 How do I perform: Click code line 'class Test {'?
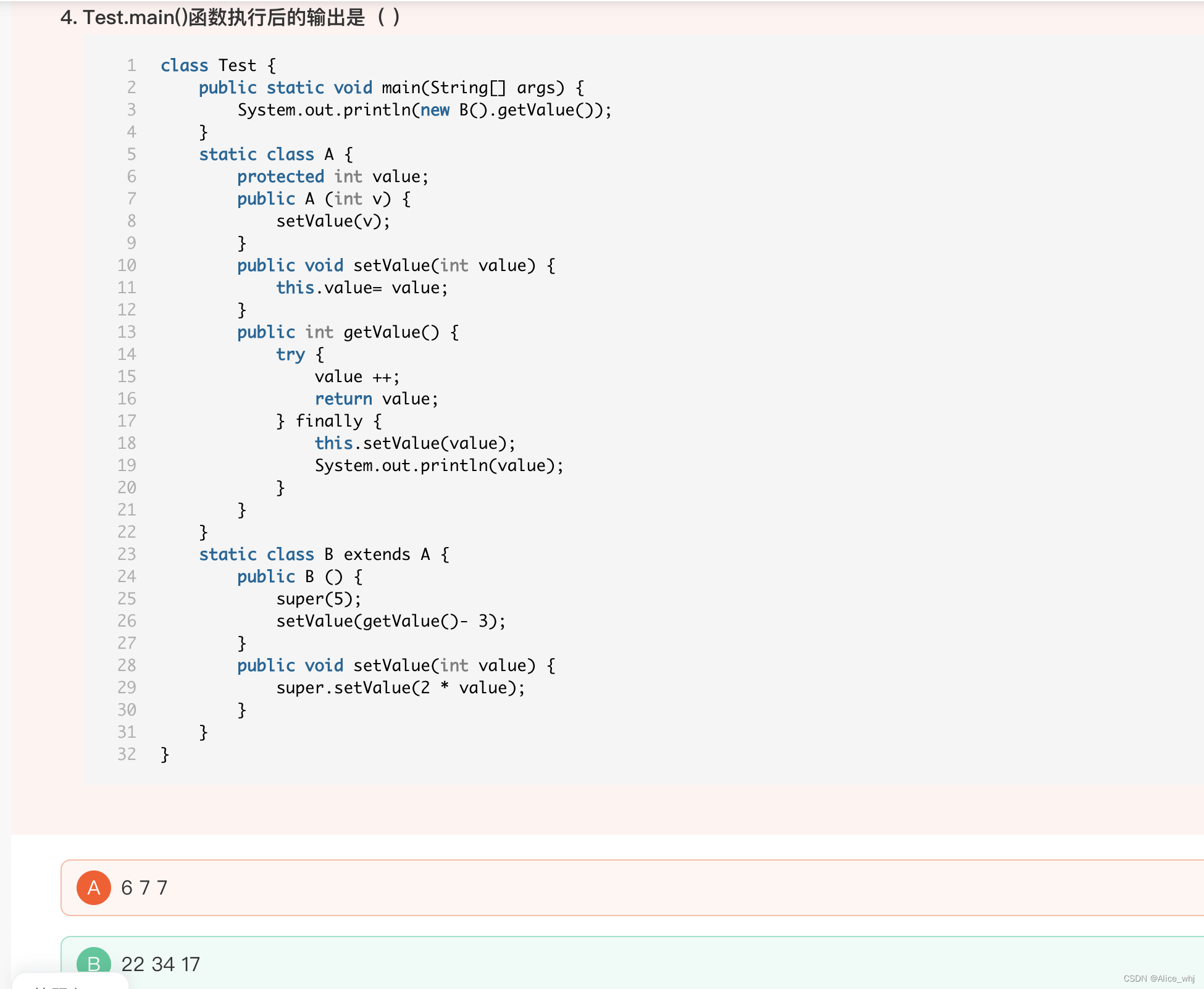click(219, 65)
